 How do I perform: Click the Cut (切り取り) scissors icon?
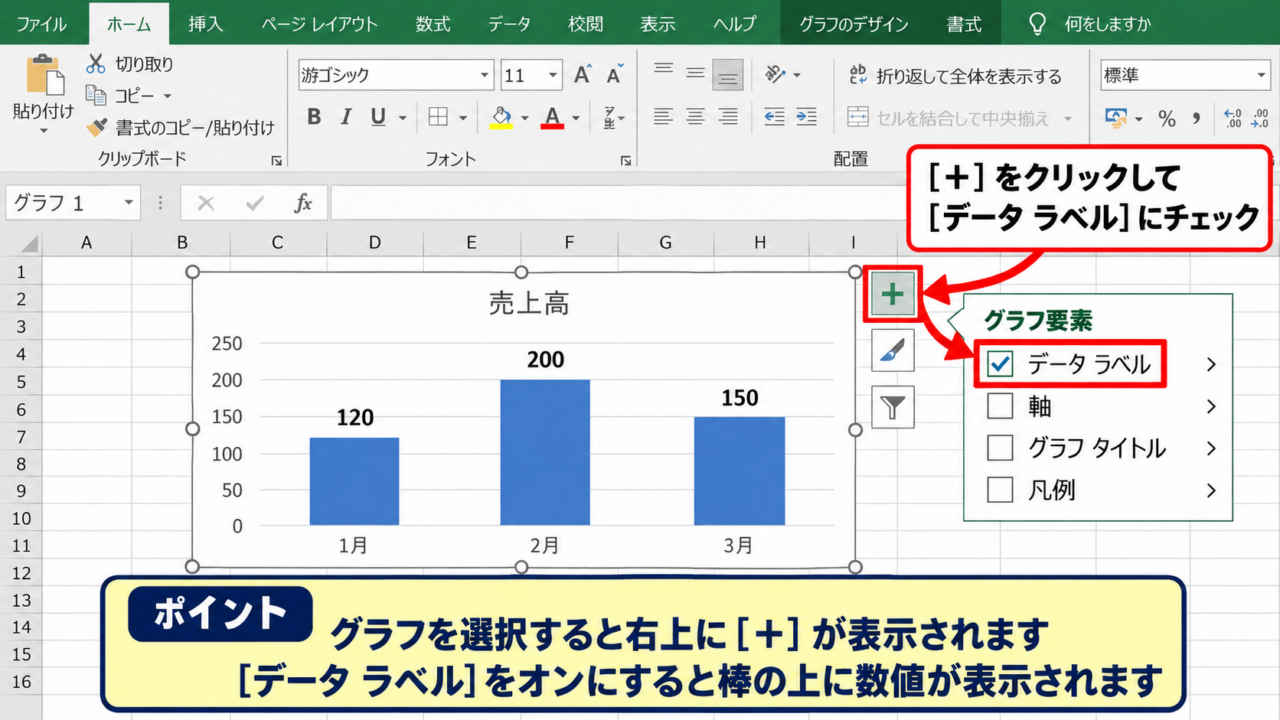tap(96, 64)
